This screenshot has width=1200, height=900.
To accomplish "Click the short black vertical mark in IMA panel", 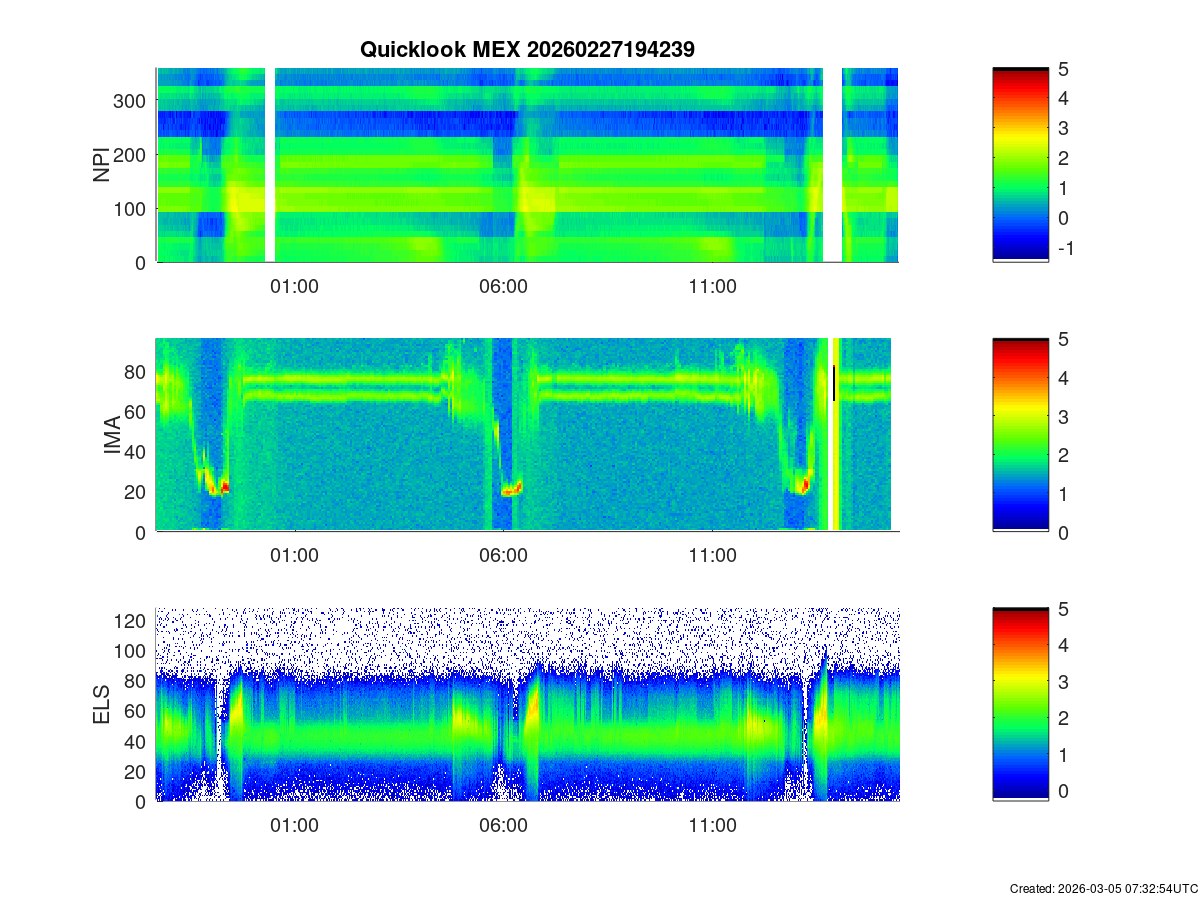I will tap(833, 383).
